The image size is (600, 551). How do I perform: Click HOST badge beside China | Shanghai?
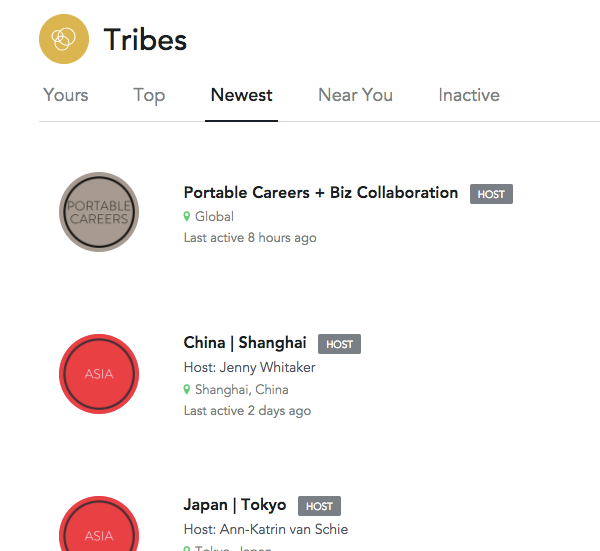[339, 344]
